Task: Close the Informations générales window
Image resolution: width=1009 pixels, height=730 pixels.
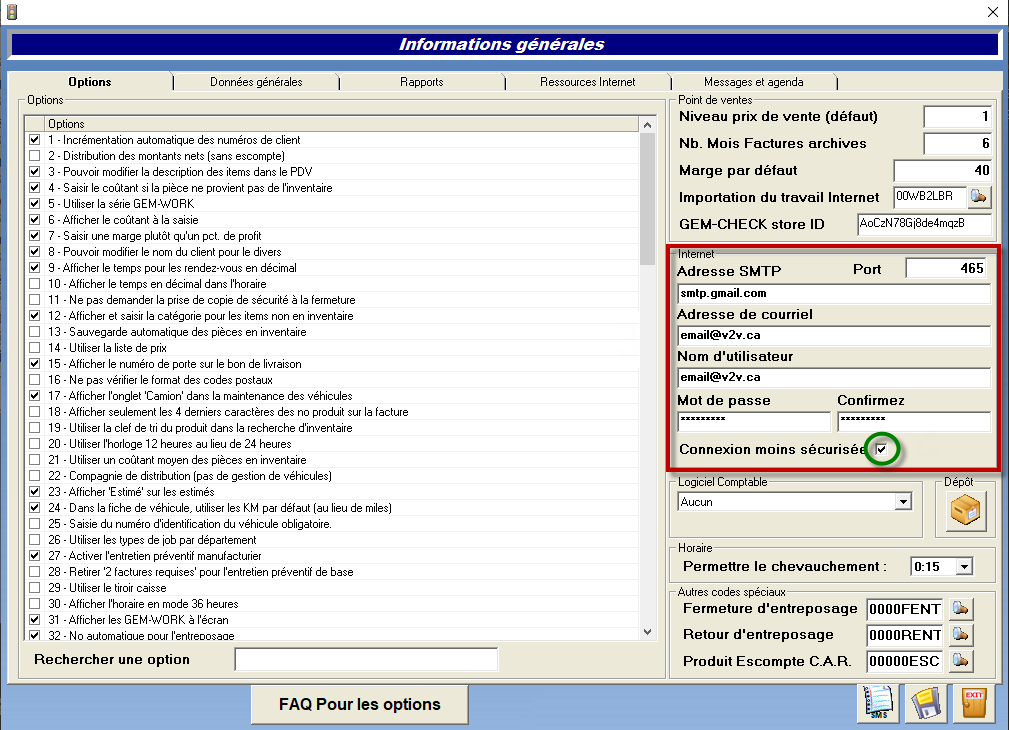Action: click(x=993, y=12)
